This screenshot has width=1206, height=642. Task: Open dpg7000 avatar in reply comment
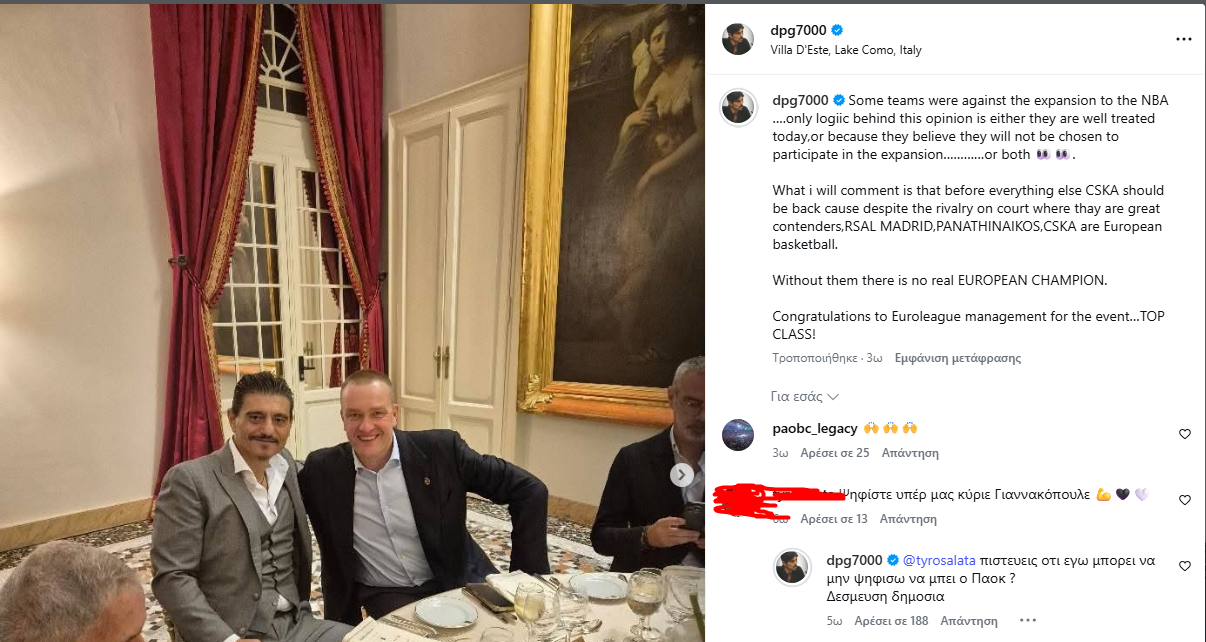792,567
